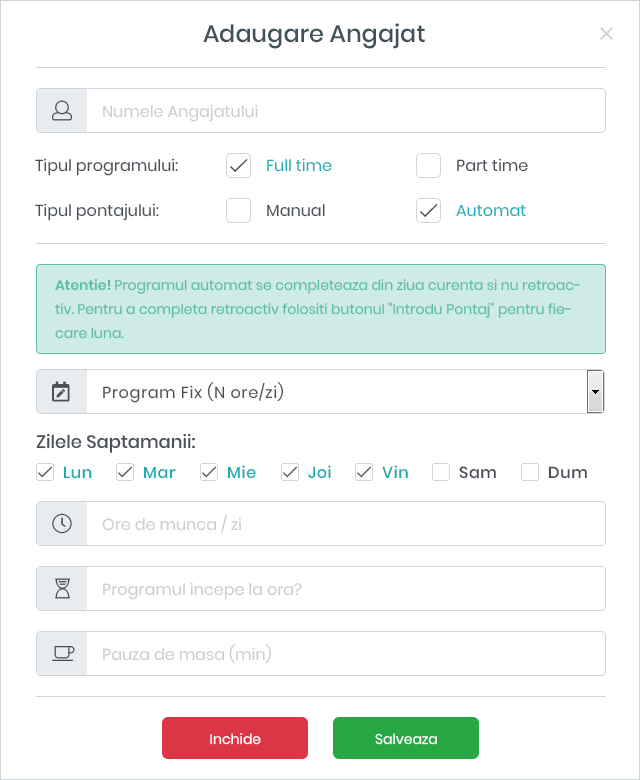
Task: Click the coffee cup break icon
Action: (x=62, y=654)
